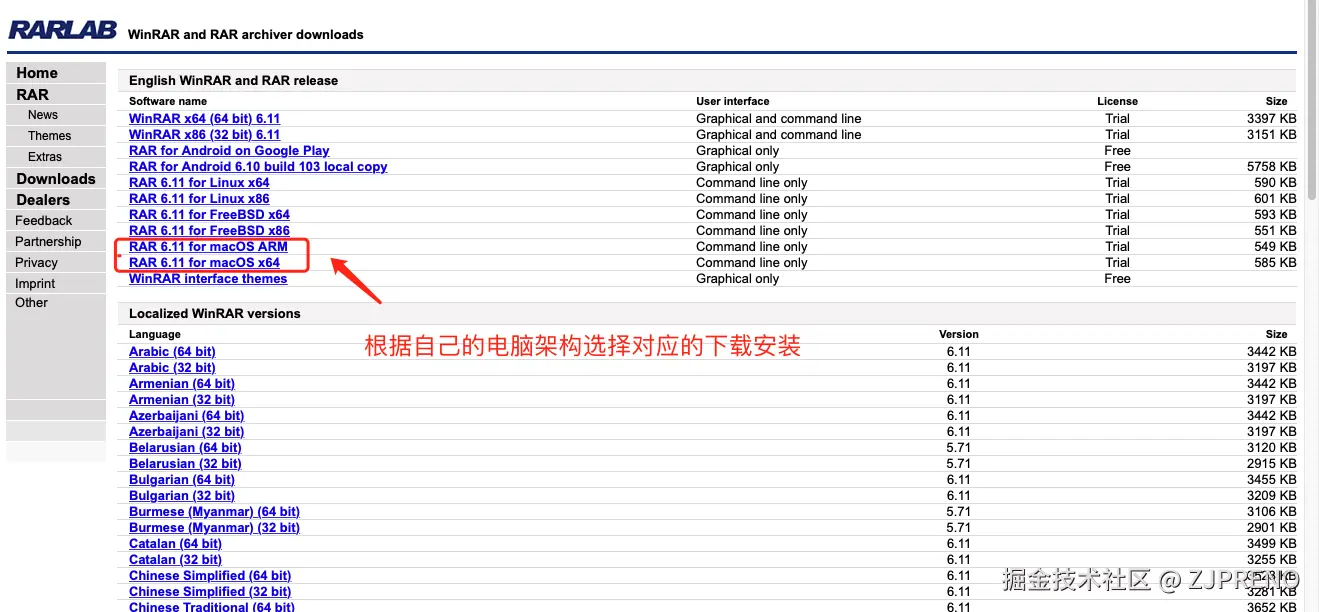Image resolution: width=1319 pixels, height=612 pixels.
Task: Download RAR 6.11 for Linux x86
Action: click(x=199, y=199)
